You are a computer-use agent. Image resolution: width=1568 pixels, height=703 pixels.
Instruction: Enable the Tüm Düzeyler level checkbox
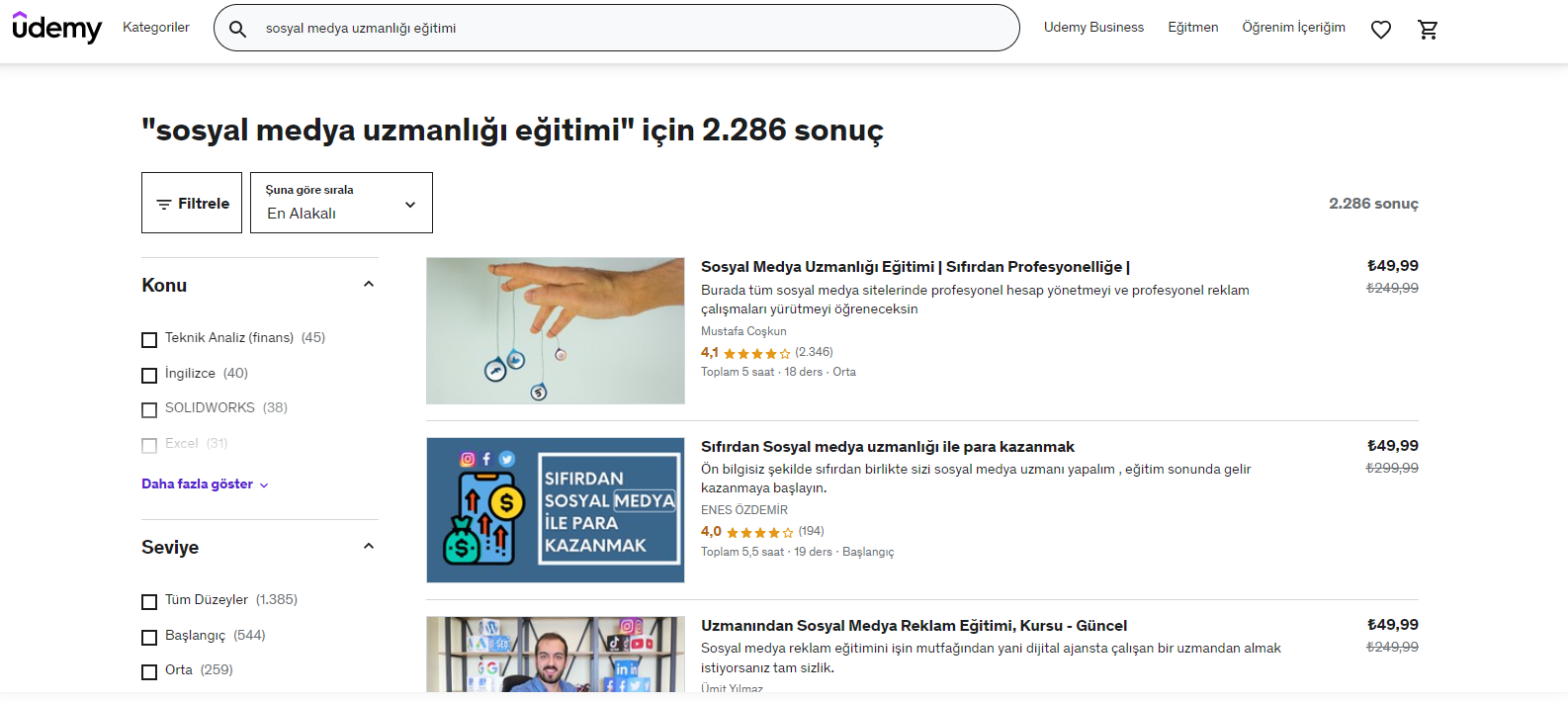149,601
